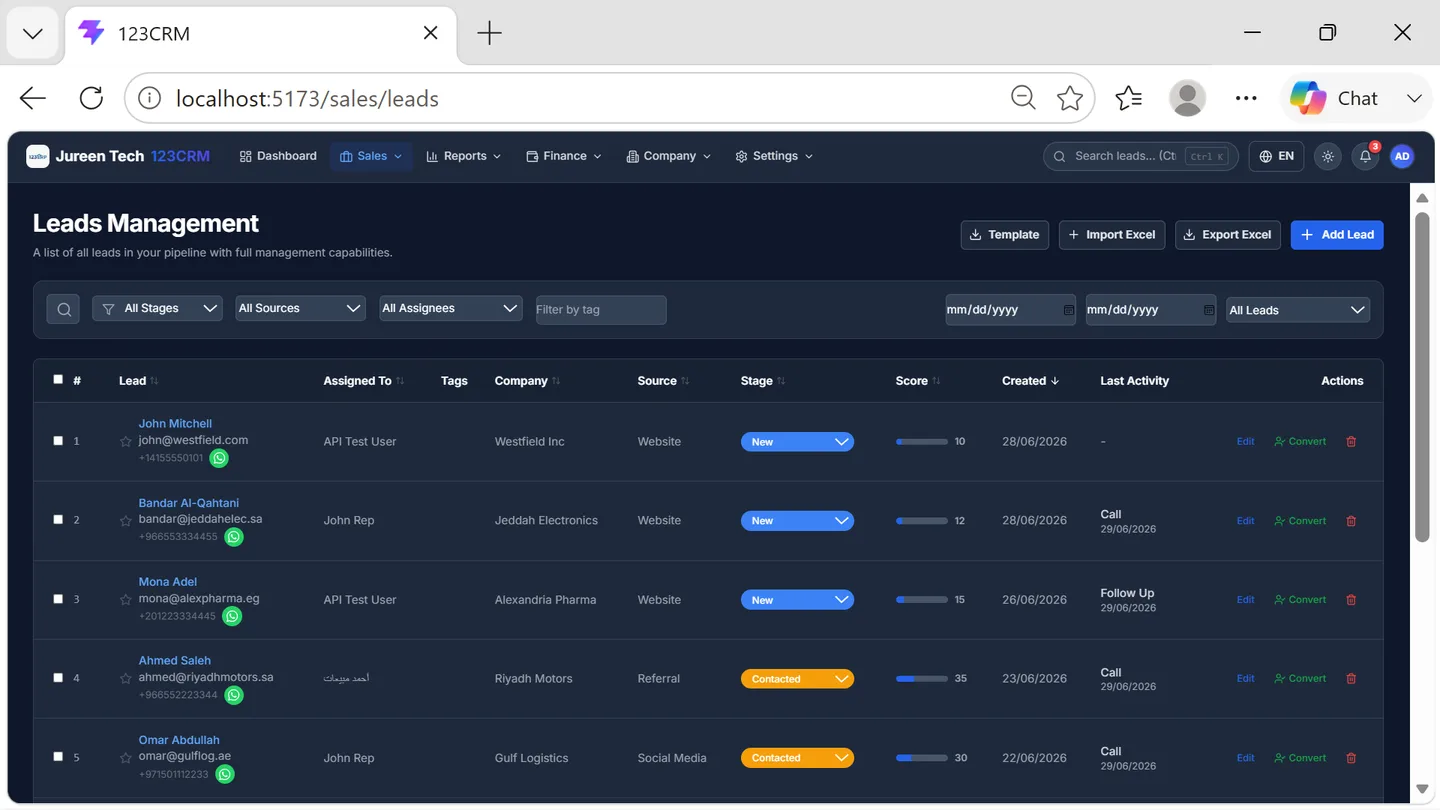
Task: Click the Jureen Tech logo icon
Action: (x=38, y=156)
